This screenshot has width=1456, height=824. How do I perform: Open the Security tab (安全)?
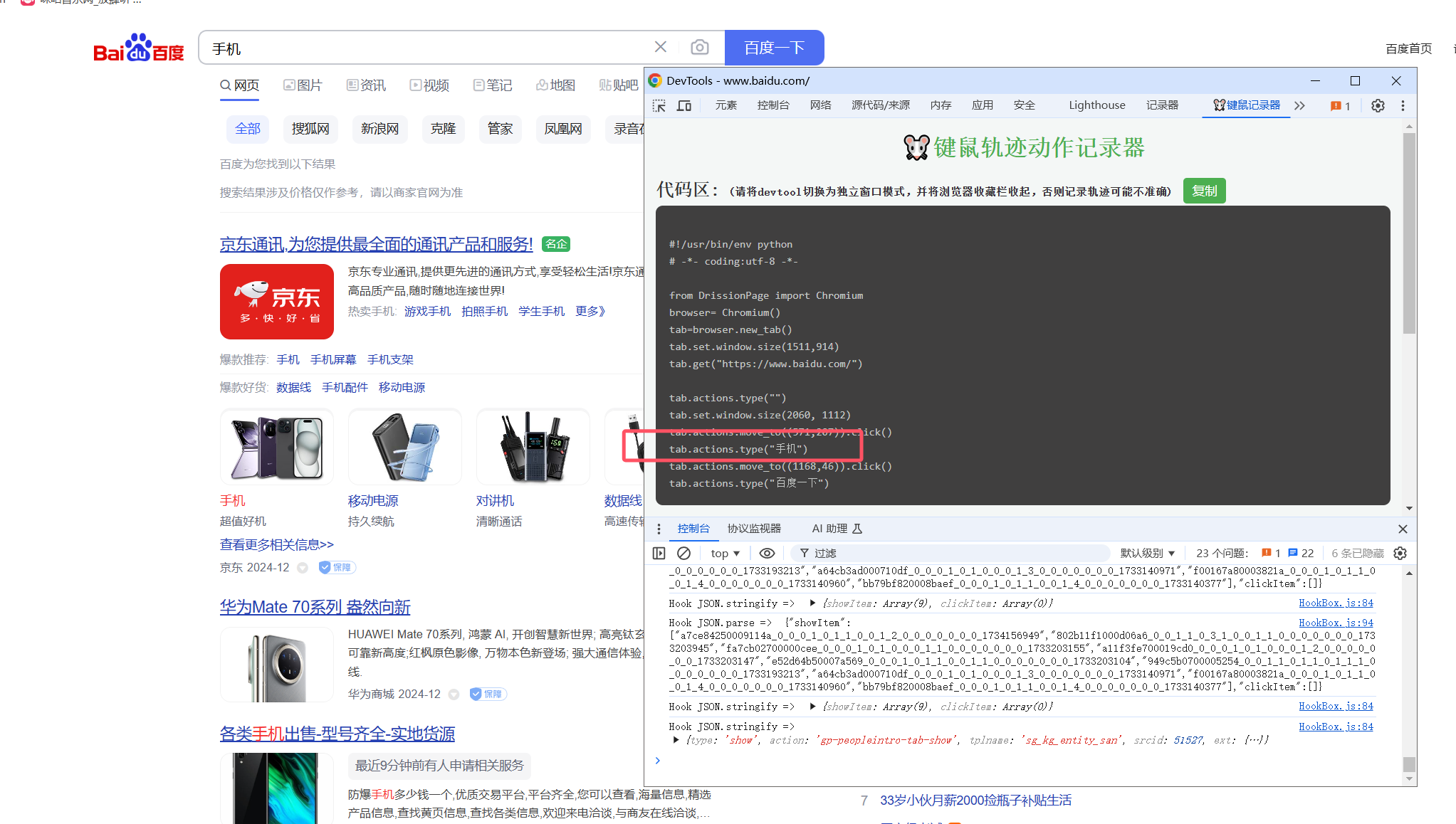tap(1025, 105)
